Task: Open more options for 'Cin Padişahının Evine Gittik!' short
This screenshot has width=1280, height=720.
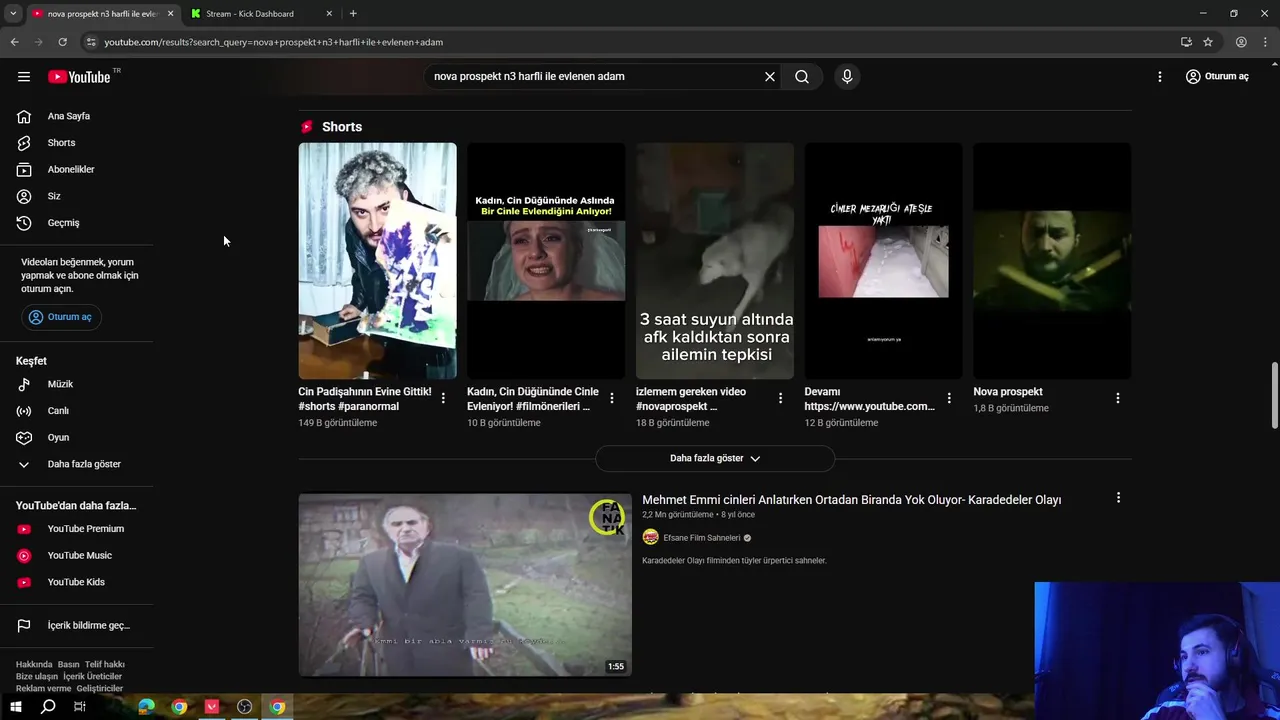Action: [x=443, y=398]
